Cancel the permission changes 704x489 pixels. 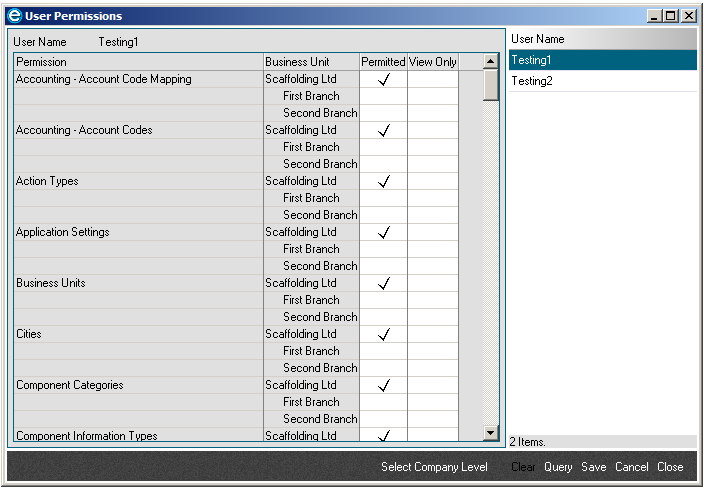tap(631, 467)
